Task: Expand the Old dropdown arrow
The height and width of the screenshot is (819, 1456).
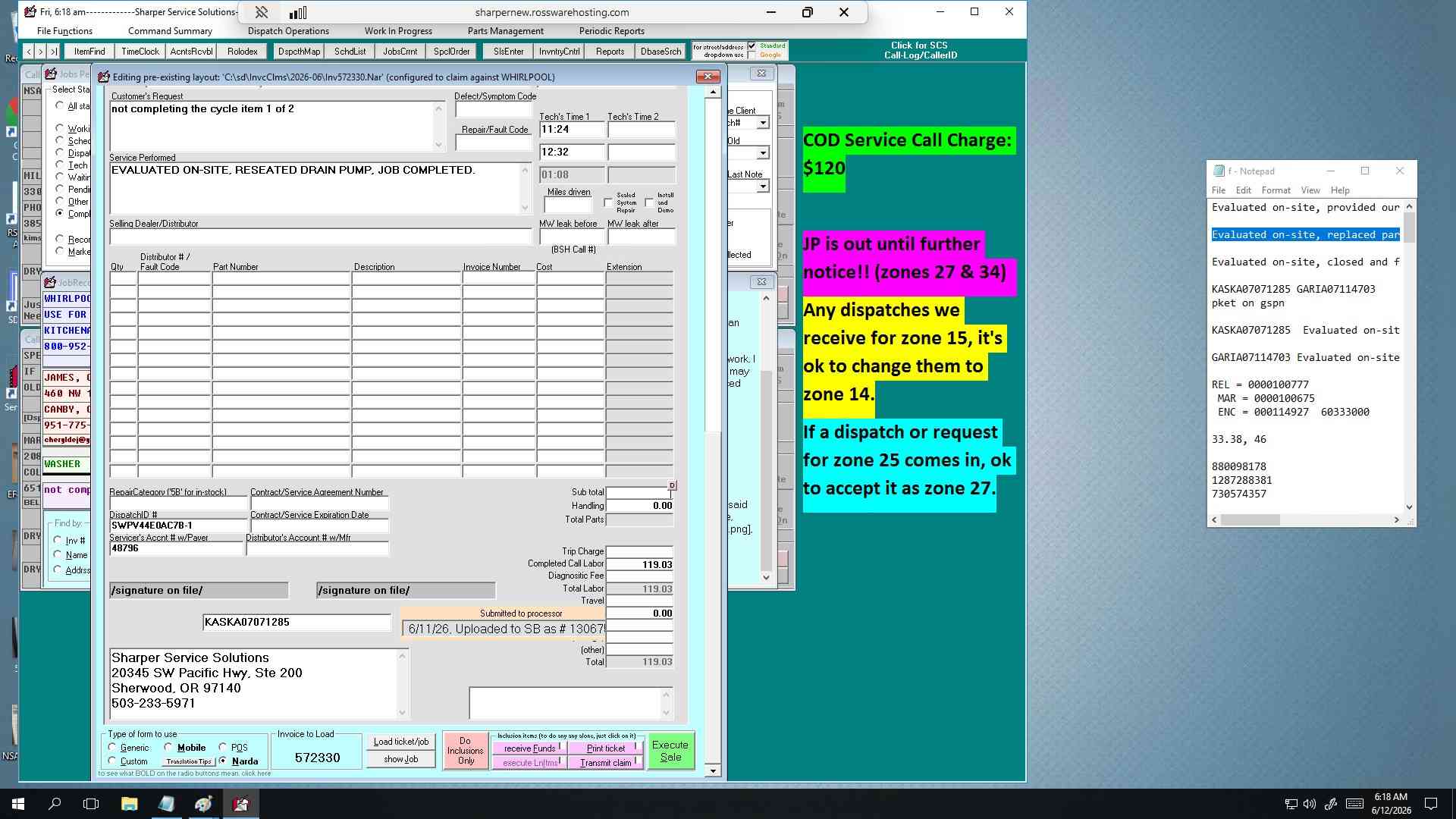Action: click(x=763, y=153)
